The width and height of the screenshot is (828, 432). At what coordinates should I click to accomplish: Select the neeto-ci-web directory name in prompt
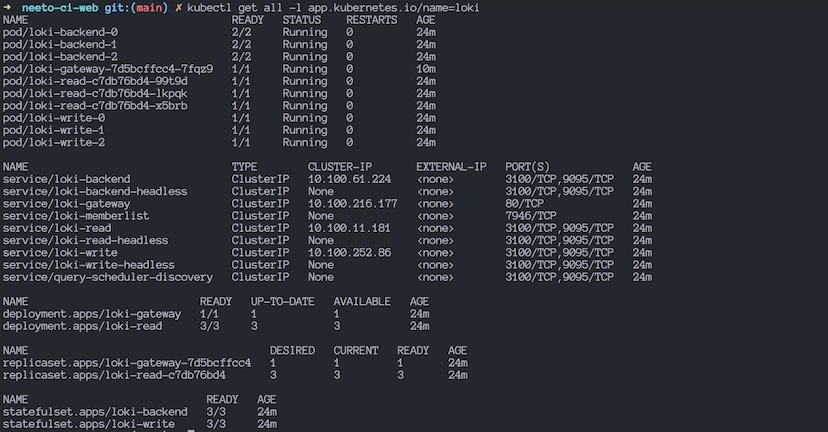click(x=60, y=8)
